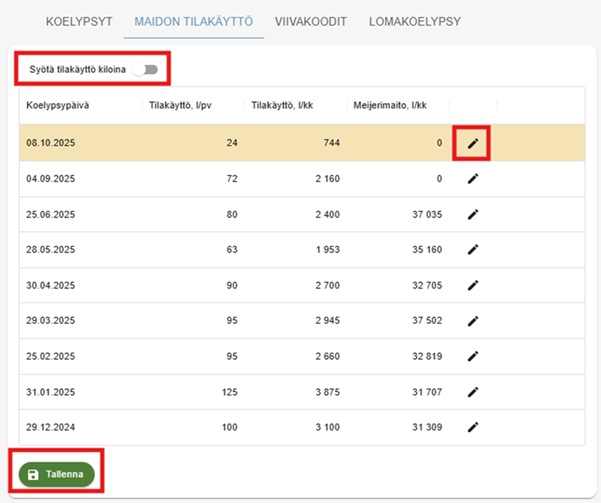601x503 pixels.
Task: Open the Viivakoodit tab
Action: tap(310, 21)
